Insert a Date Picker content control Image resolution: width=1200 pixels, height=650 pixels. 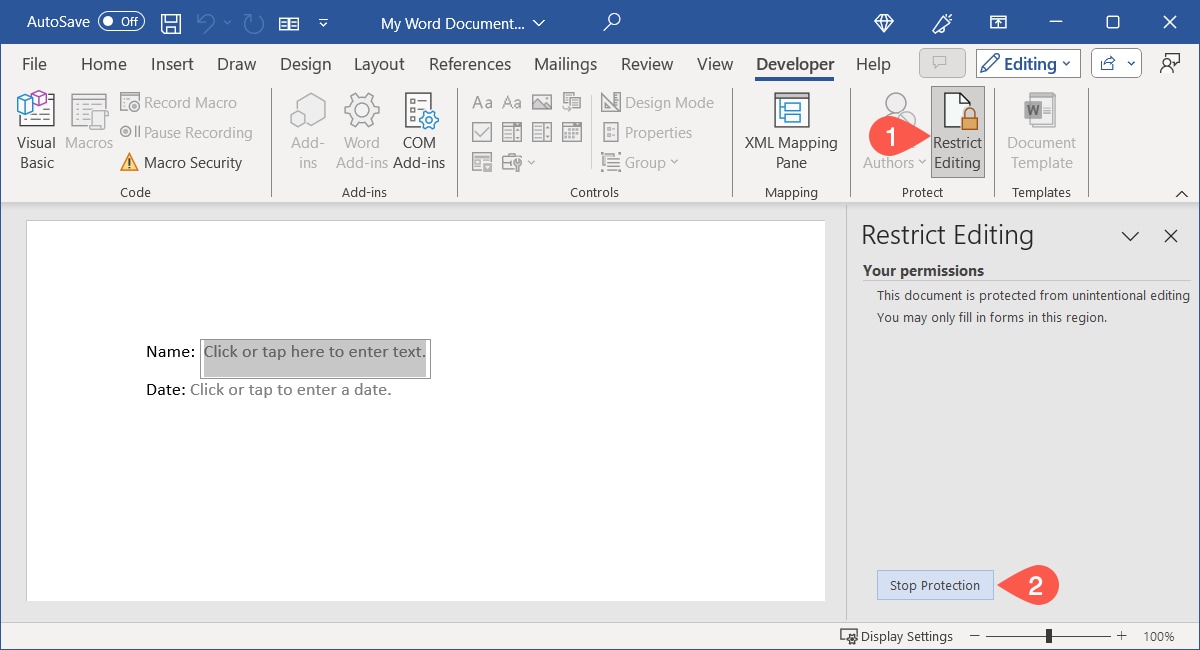[571, 131]
